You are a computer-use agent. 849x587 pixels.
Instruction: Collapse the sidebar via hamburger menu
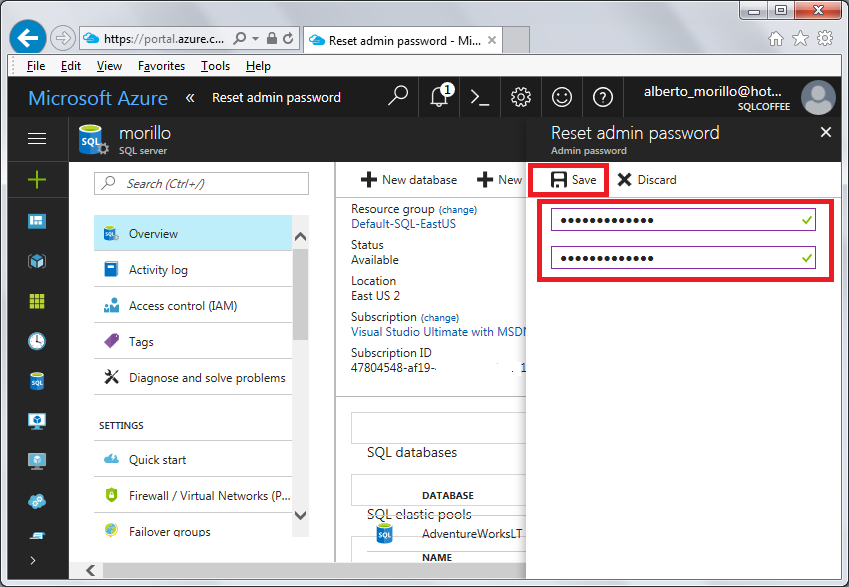coord(37,138)
